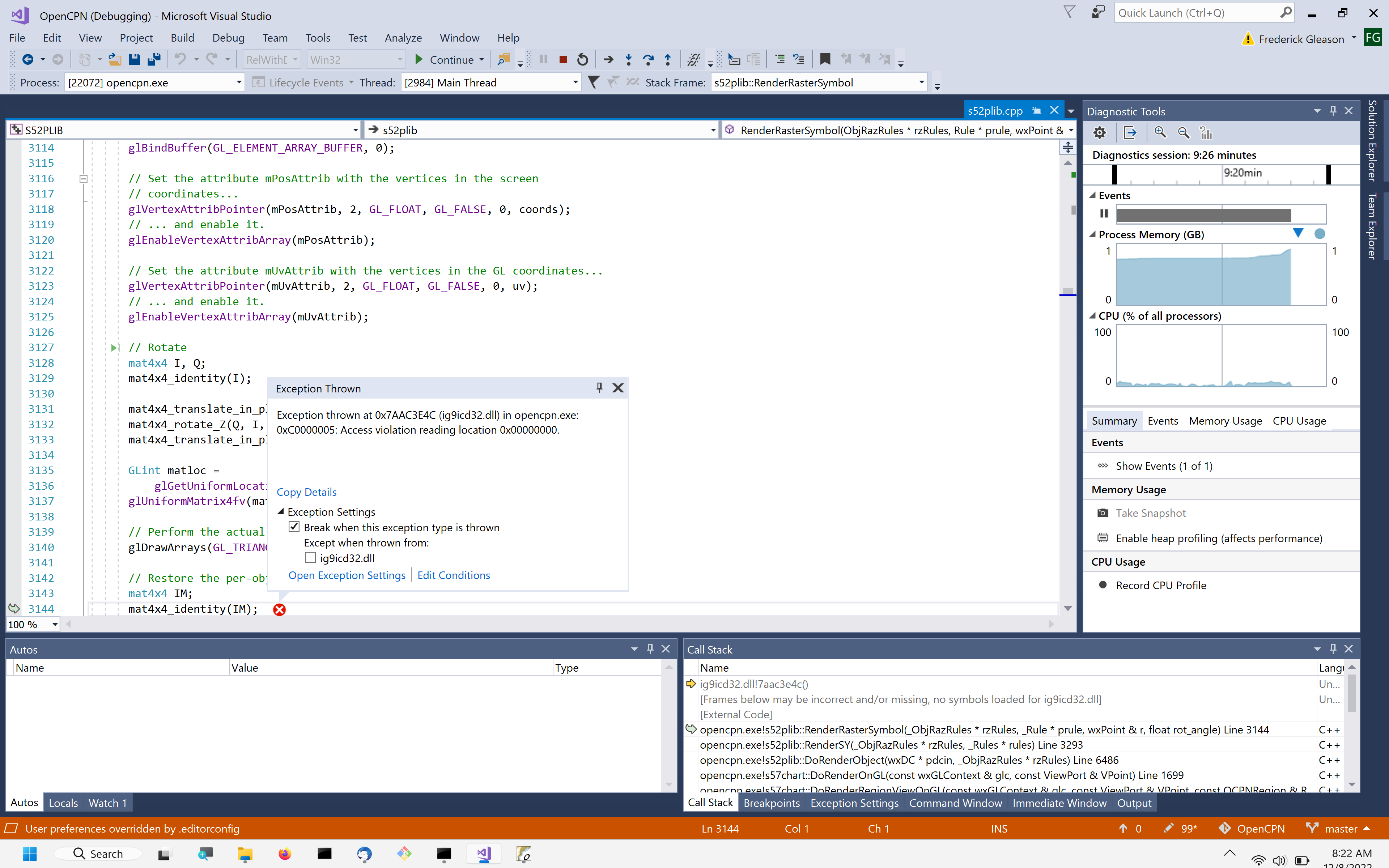This screenshot has height=868, width=1389.
Task: Open the Build menu
Action: click(182, 37)
